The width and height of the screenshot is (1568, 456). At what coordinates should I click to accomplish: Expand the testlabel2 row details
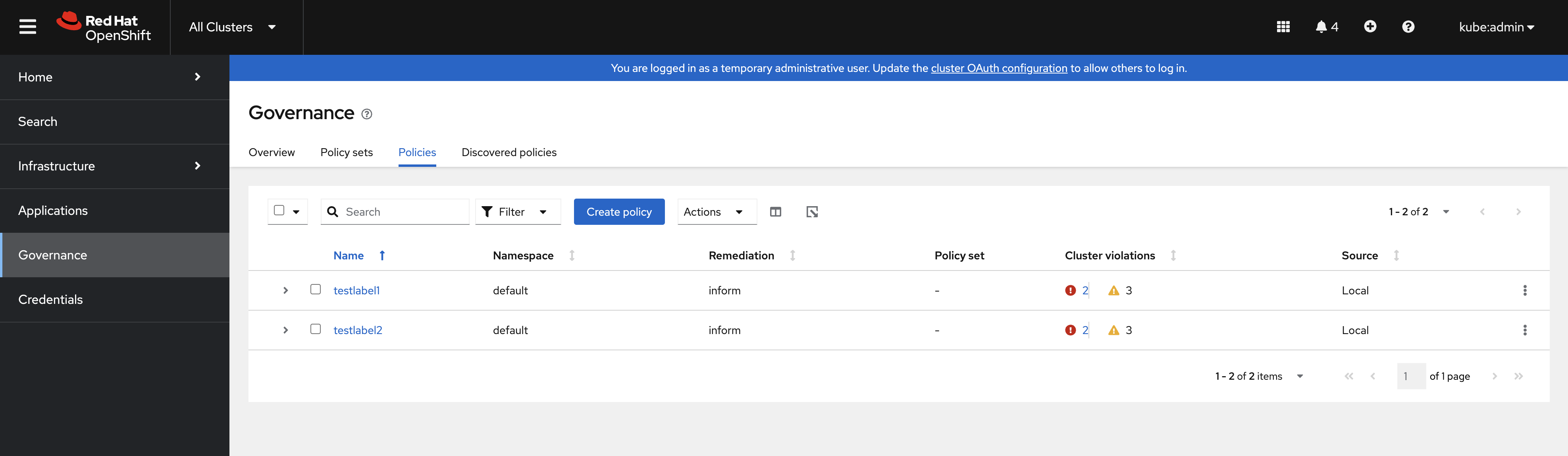pos(285,330)
